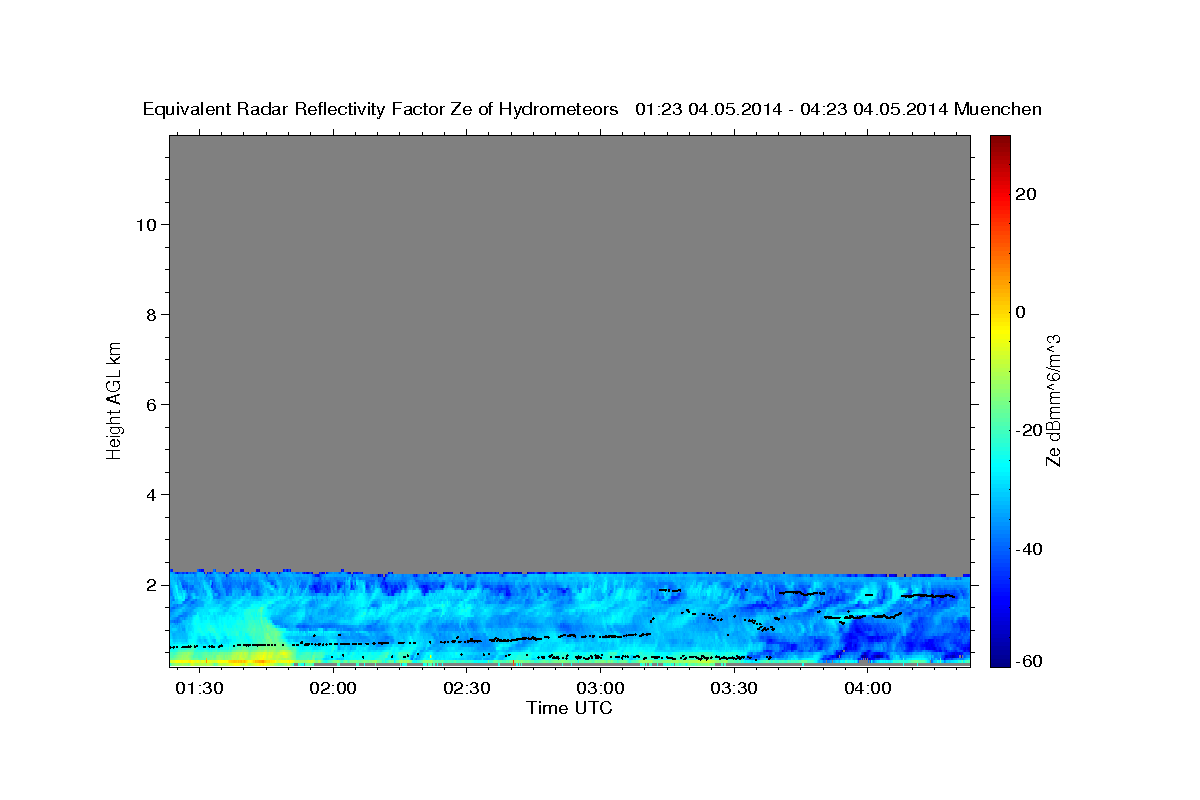Click the '03:00' time tick label
The image size is (1200, 800).
coord(599,689)
